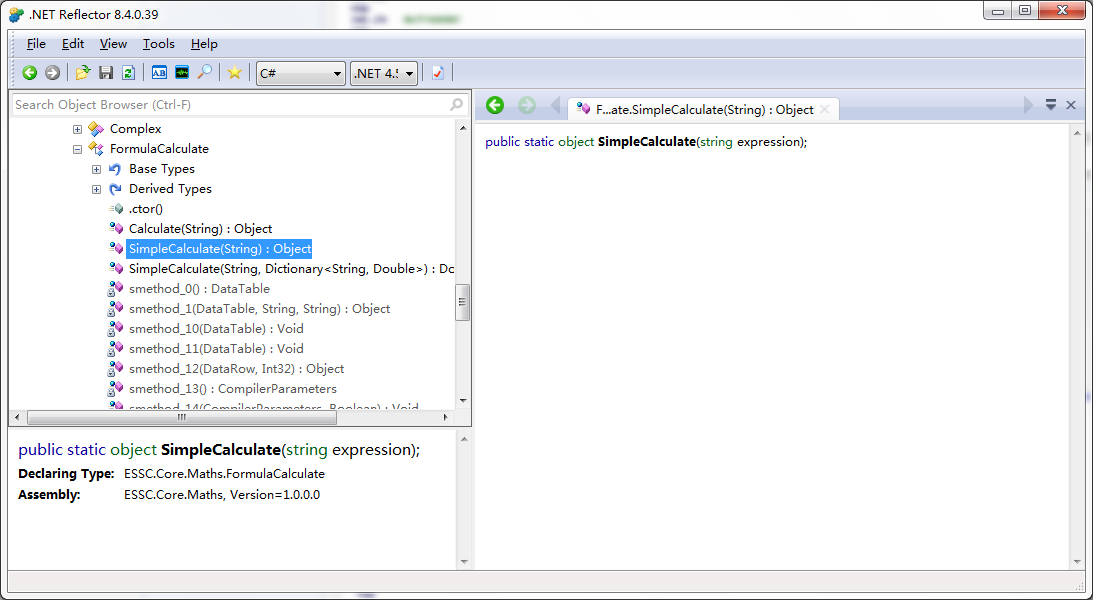
Task: Expand the Base Types node
Action: coord(96,169)
